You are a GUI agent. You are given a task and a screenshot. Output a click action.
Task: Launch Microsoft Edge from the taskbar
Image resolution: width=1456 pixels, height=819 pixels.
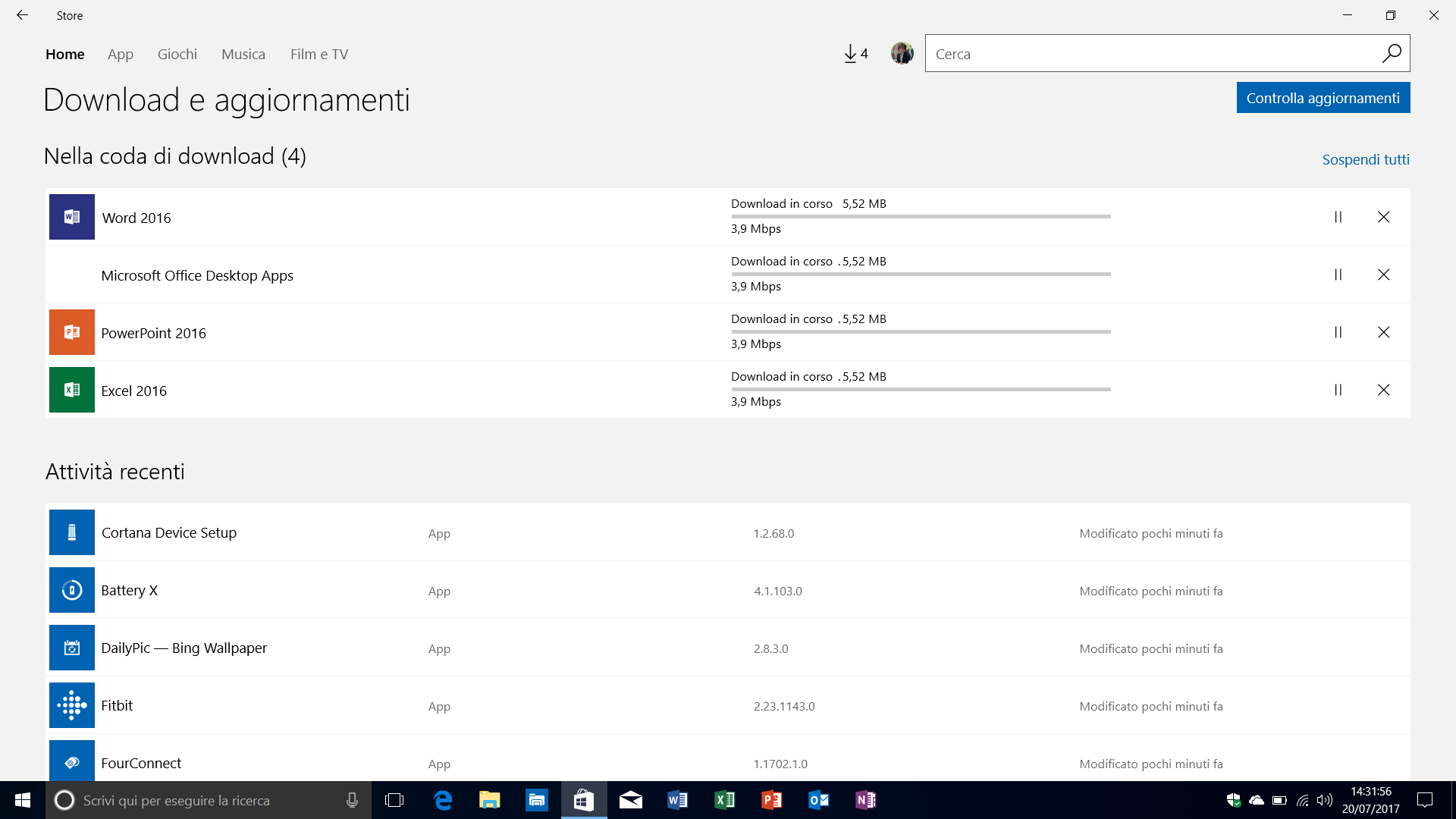[443, 800]
